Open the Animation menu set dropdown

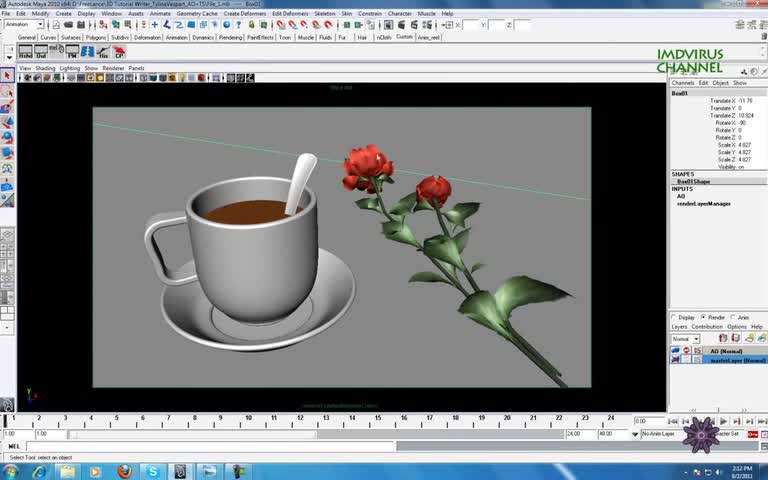click(22, 25)
